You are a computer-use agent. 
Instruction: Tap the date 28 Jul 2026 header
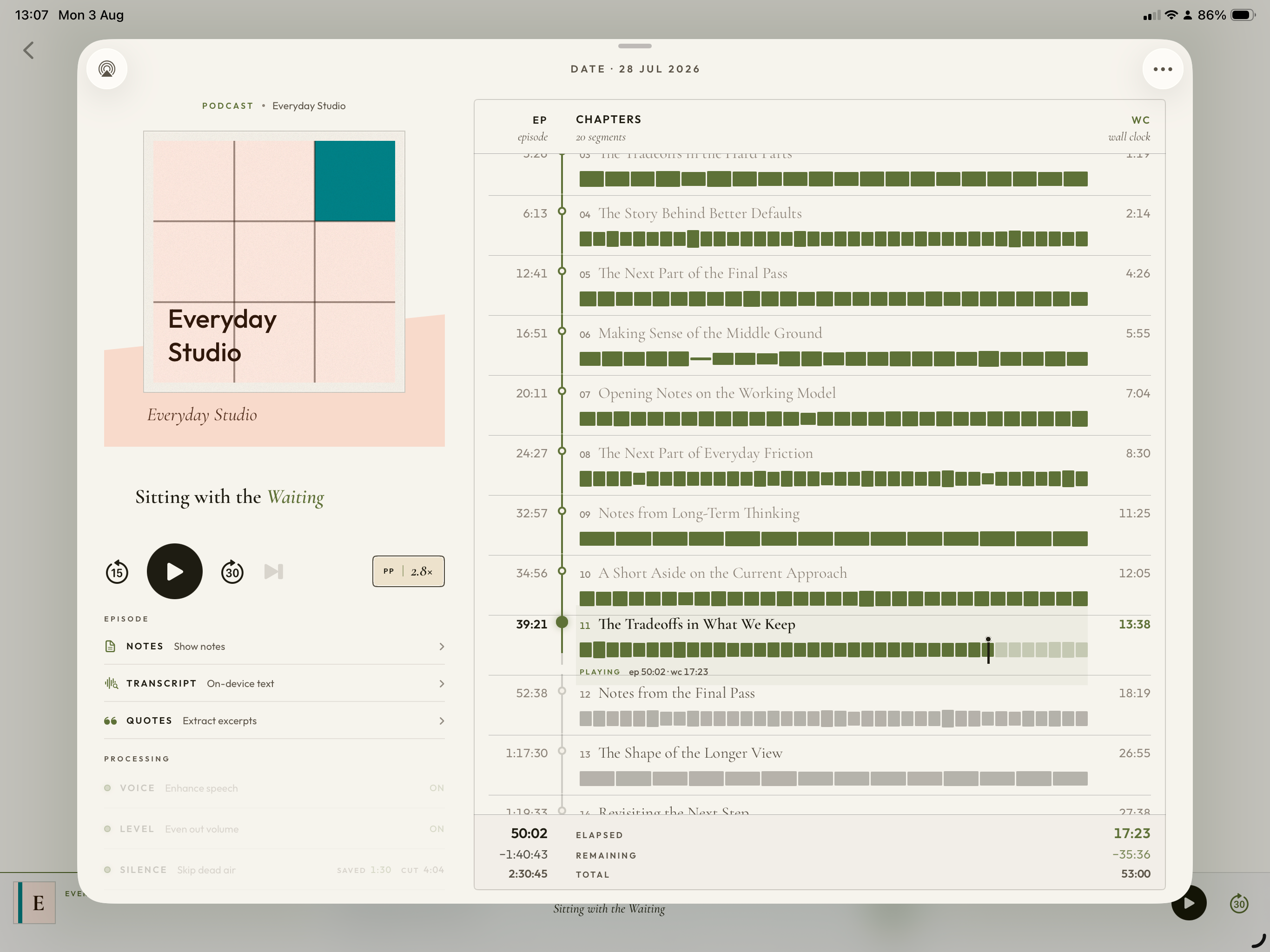pyautogui.click(x=635, y=69)
